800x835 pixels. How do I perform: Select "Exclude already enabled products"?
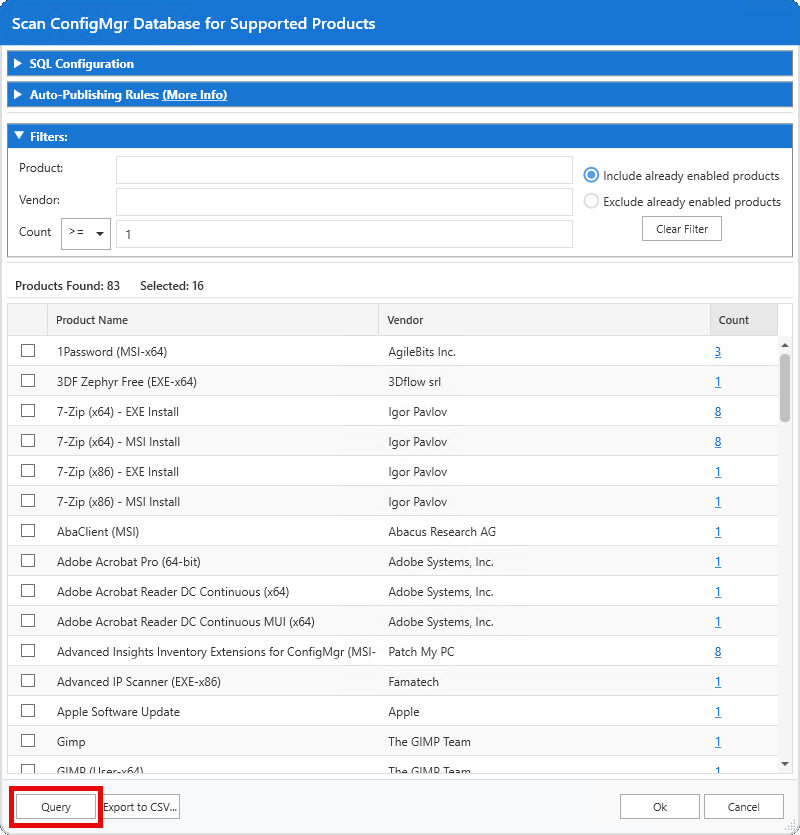click(590, 200)
